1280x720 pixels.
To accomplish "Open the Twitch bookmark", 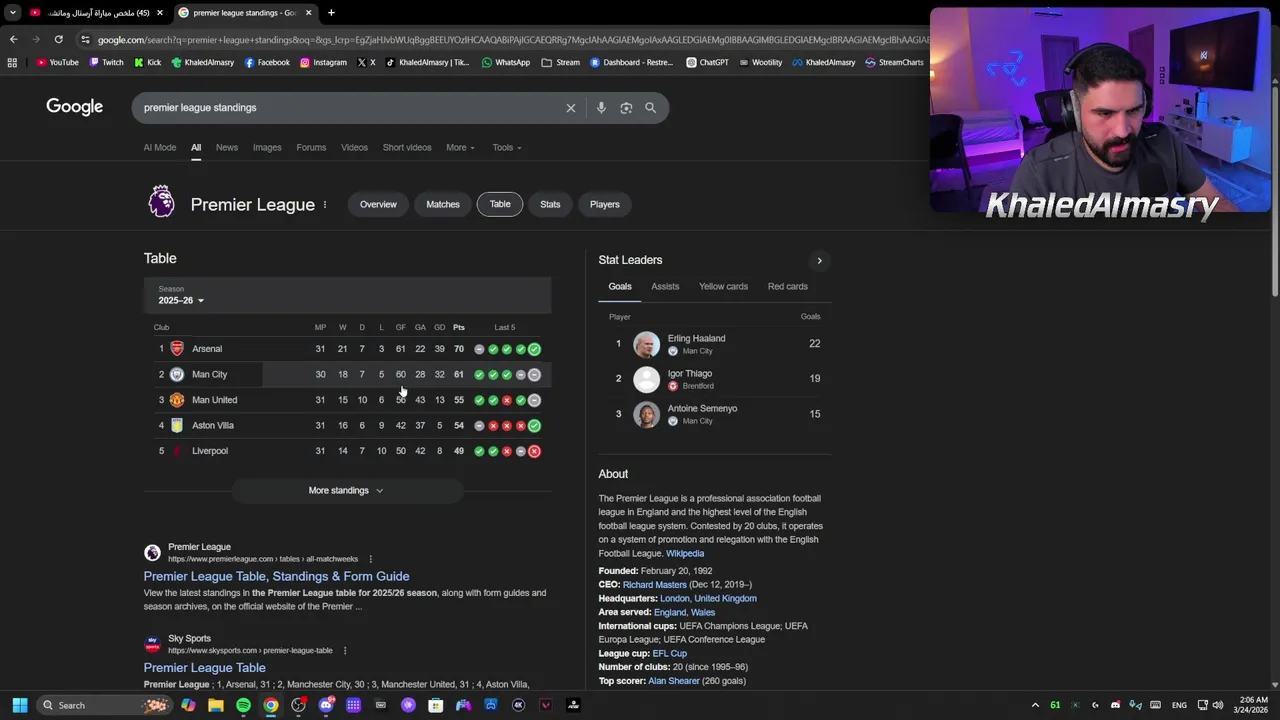I will coord(106,62).
